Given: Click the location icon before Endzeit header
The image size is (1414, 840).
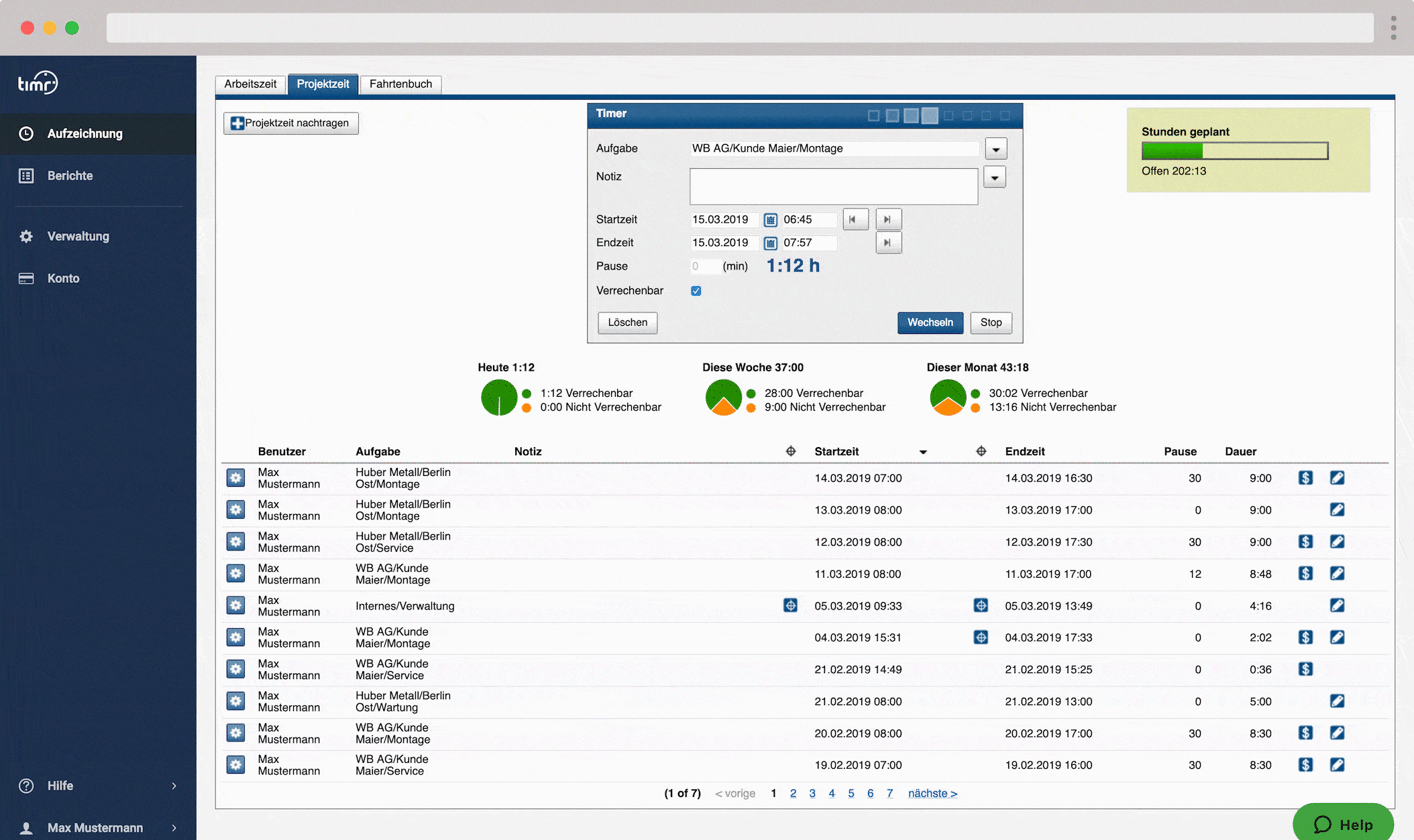Looking at the screenshot, I should 981,451.
